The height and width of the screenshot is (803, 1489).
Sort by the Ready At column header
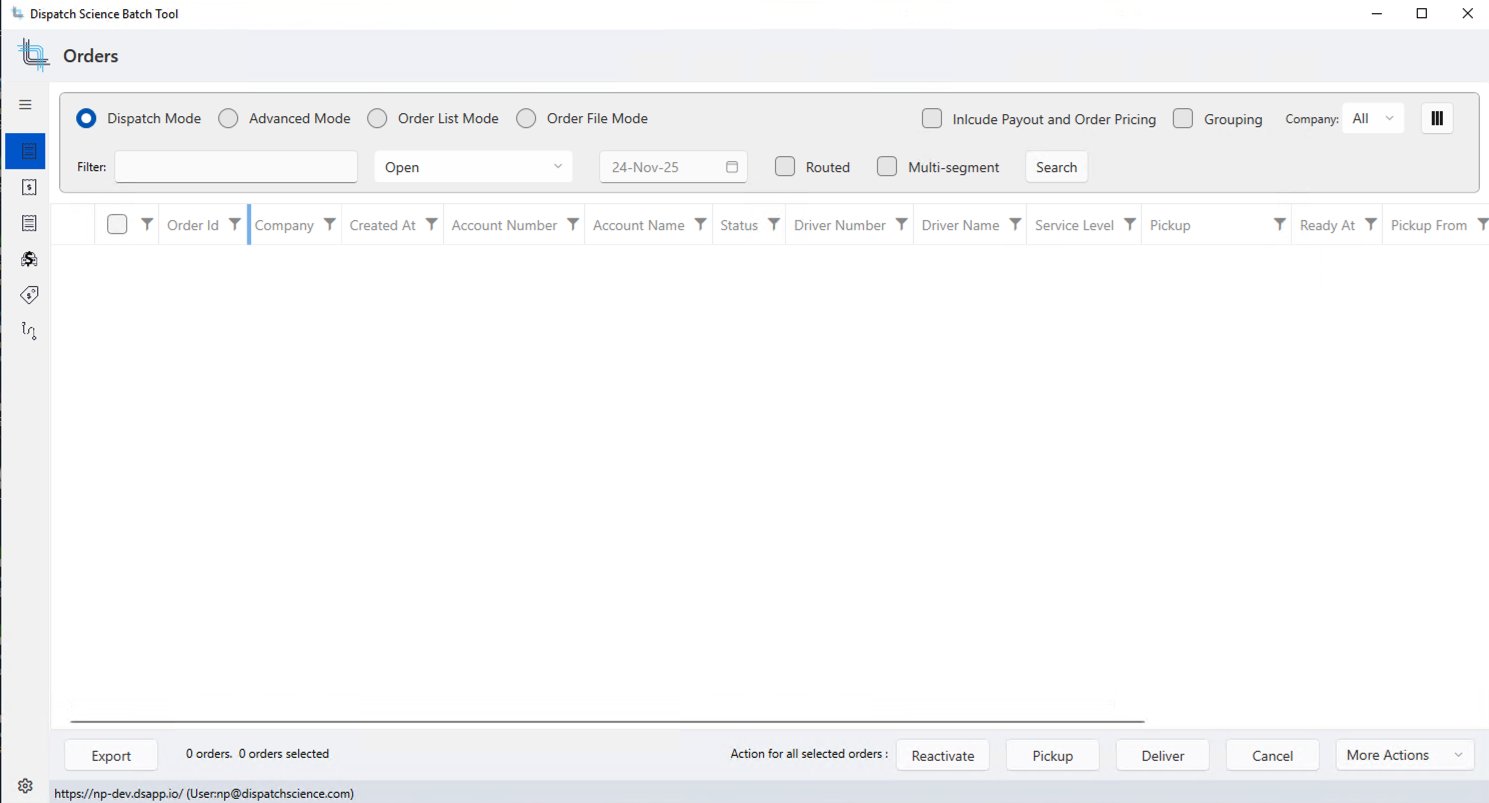[1328, 225]
